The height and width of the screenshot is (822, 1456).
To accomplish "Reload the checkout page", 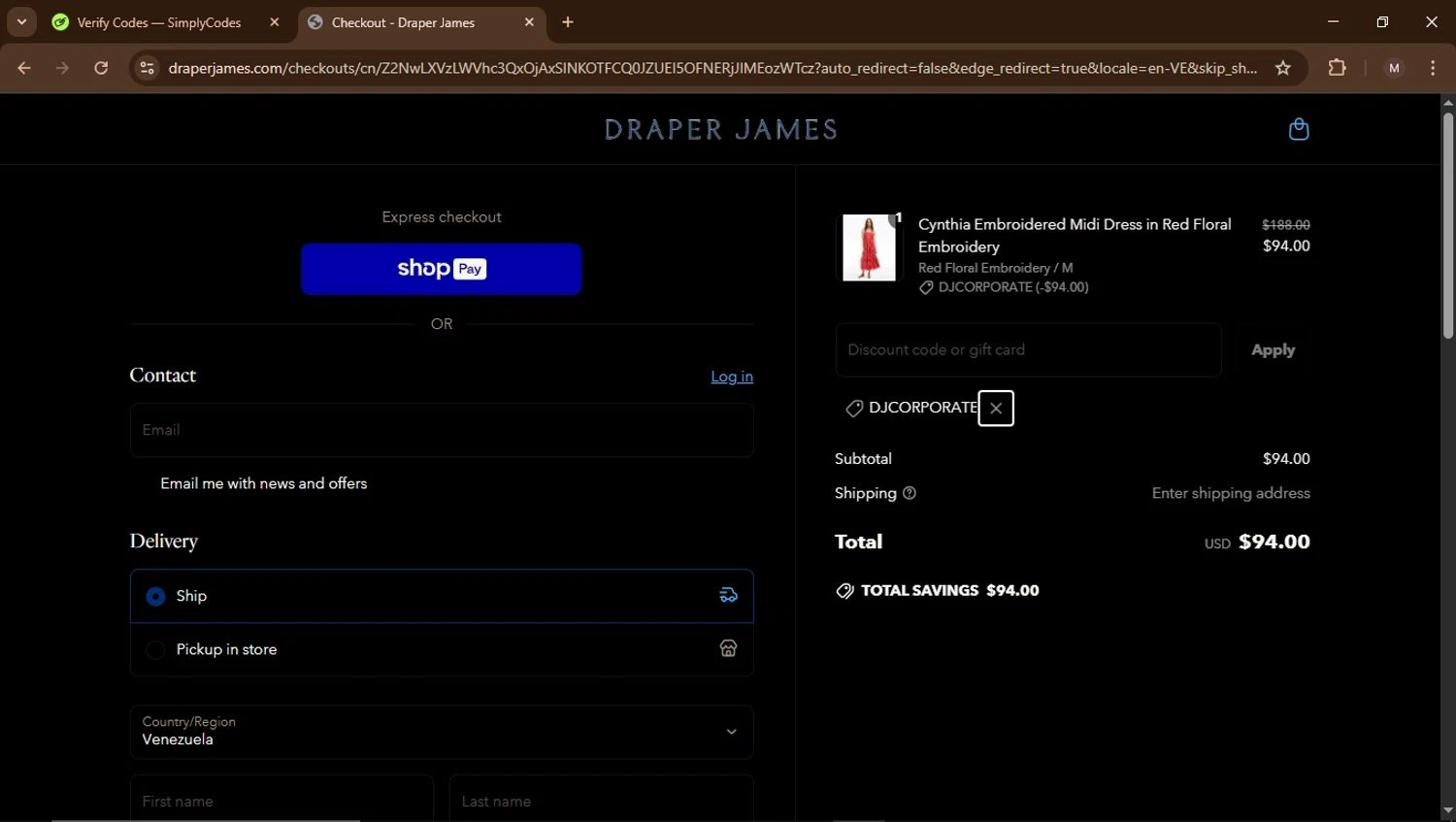I will point(101,68).
